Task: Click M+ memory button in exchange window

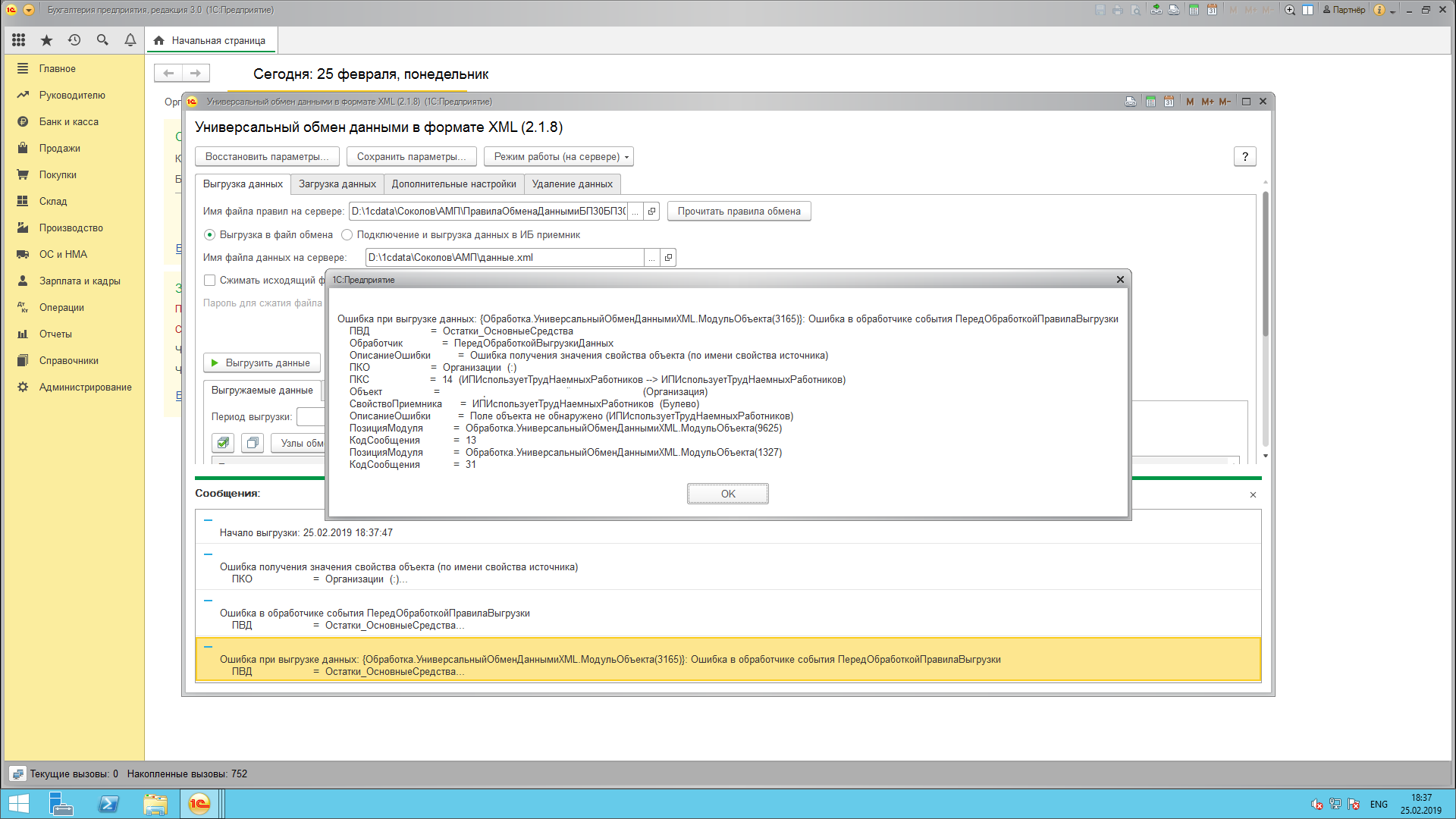Action: point(1207,102)
